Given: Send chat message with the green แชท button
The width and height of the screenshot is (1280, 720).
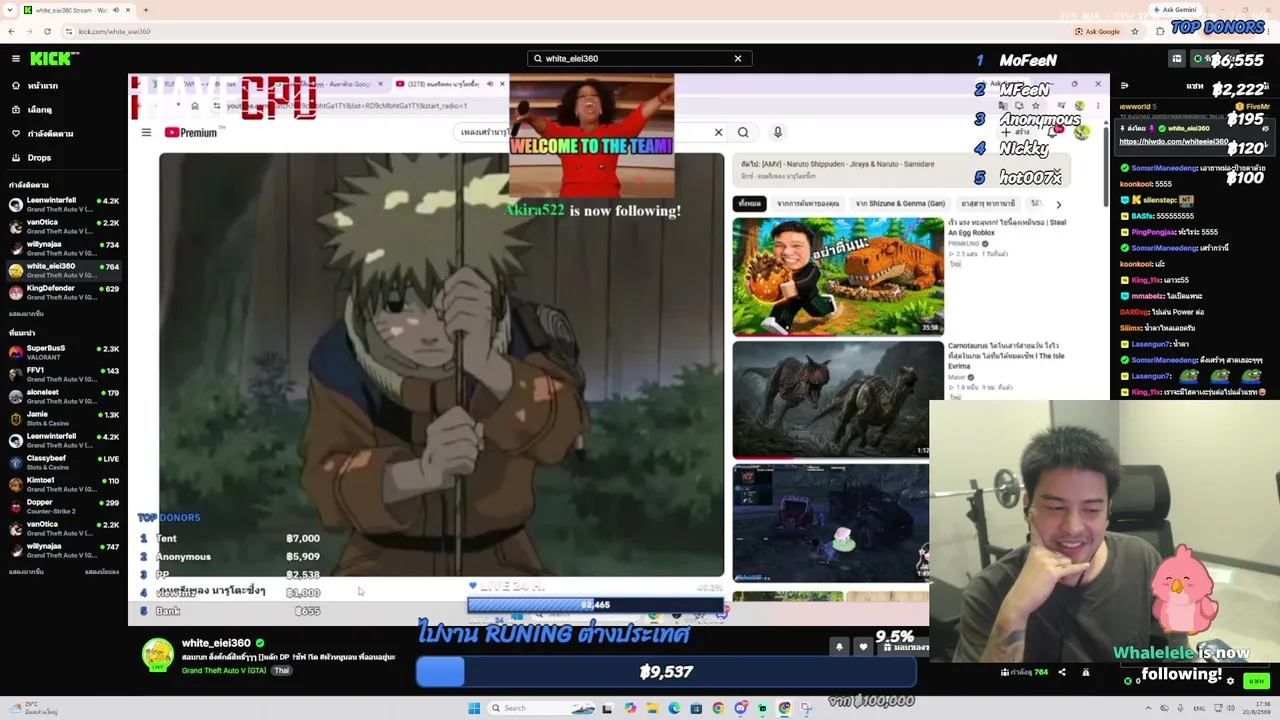Looking at the screenshot, I should pyautogui.click(x=1256, y=681).
